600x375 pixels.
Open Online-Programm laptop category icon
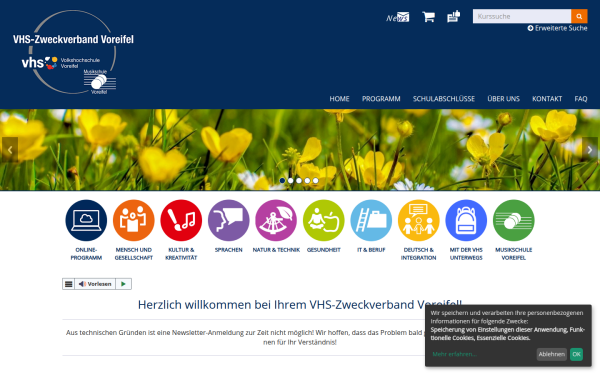pos(86,220)
